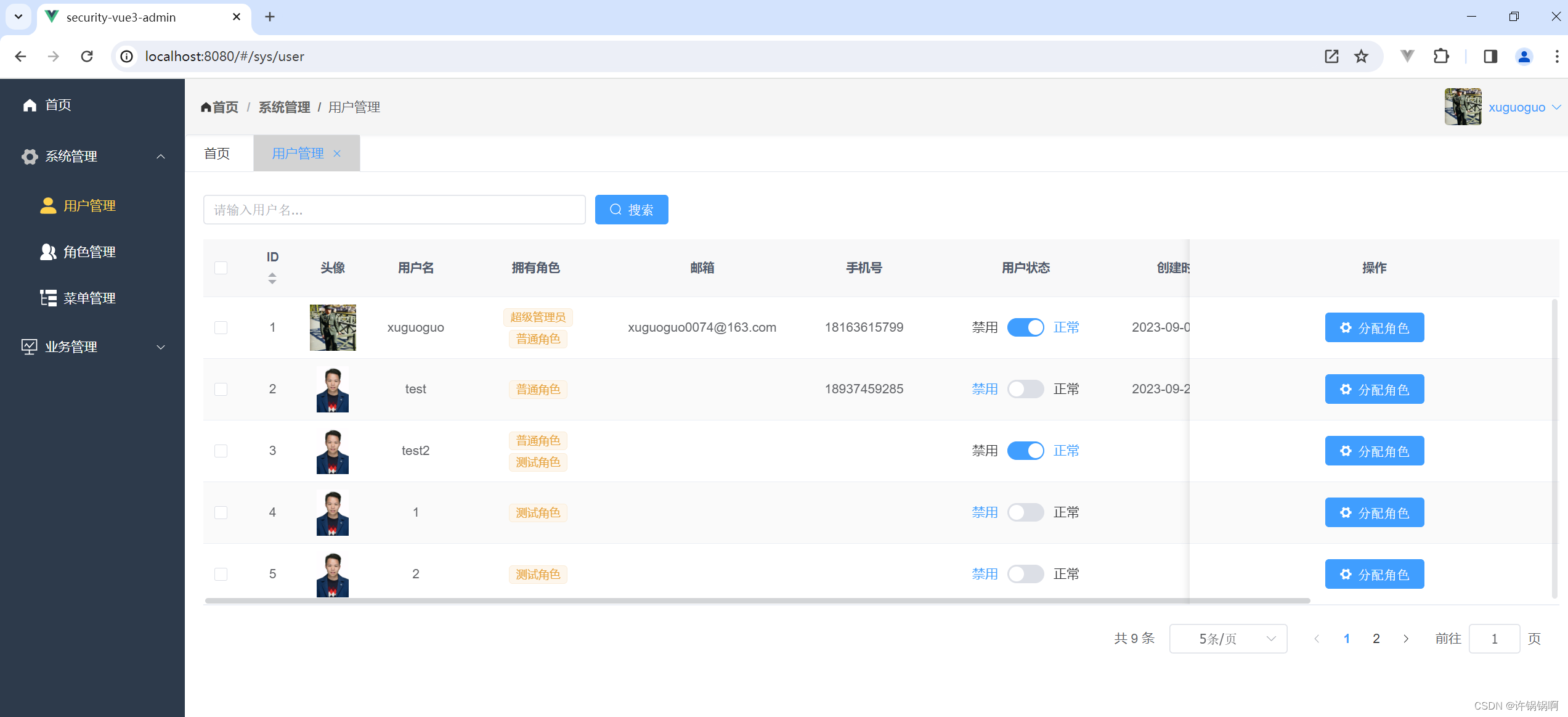
Task: Open the browser extensions puzzle icon
Action: (x=1441, y=57)
